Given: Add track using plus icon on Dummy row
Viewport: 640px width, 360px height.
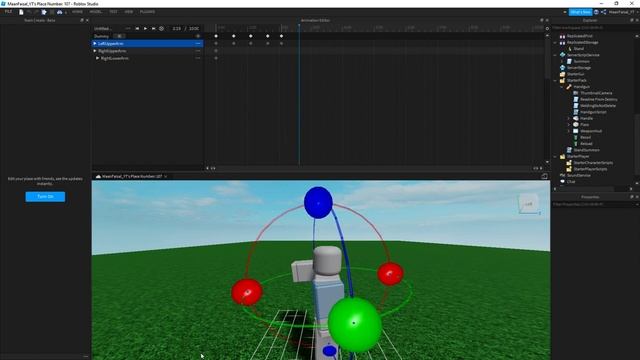Looking at the screenshot, I should point(198,36).
